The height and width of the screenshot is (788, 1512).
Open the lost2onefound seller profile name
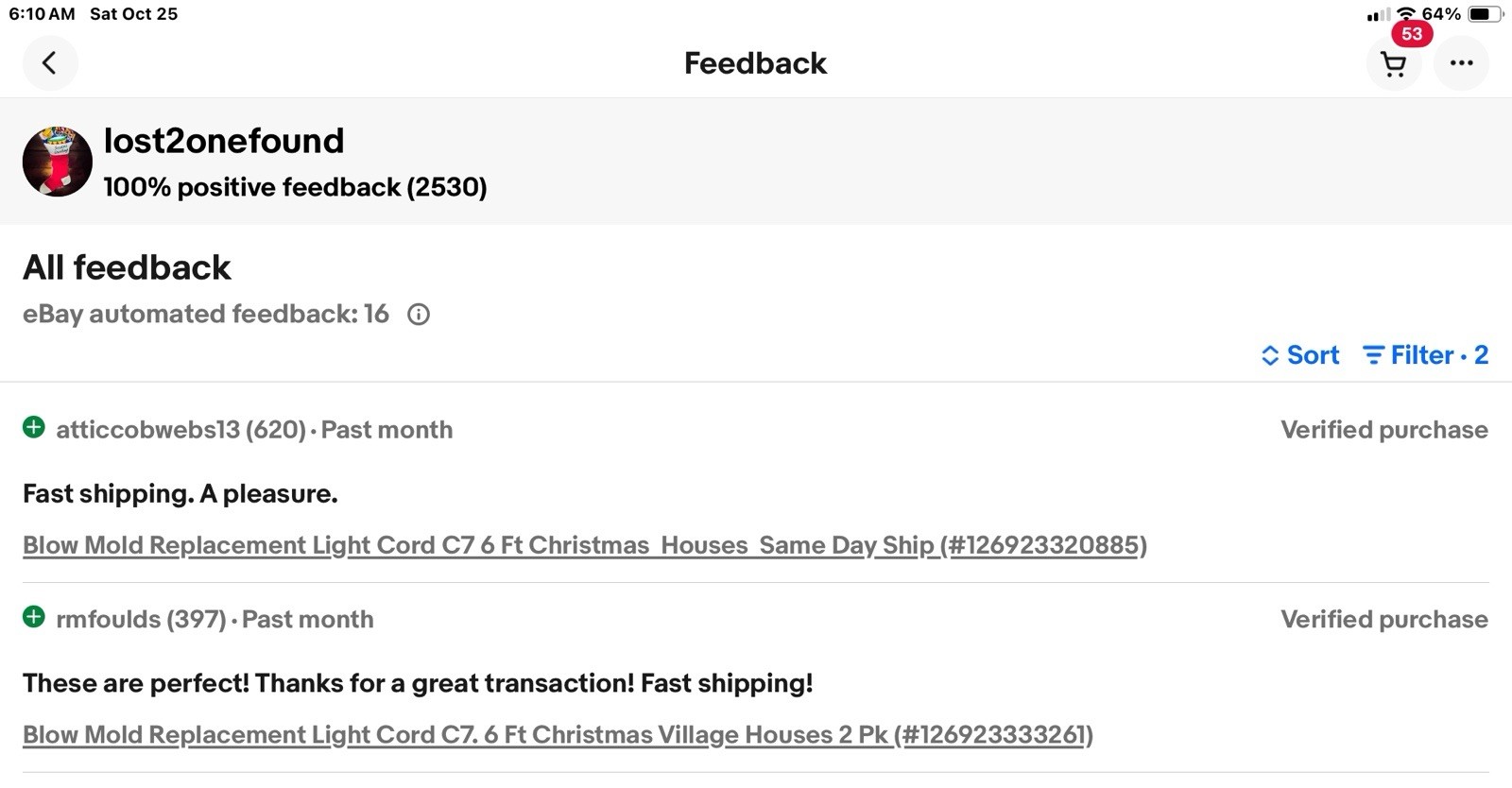(224, 141)
